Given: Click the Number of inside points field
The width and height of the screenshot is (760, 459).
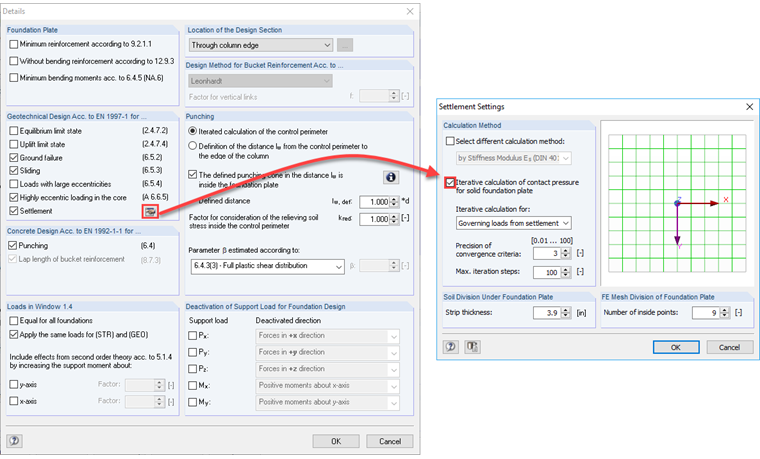Looking at the screenshot, I should point(706,313).
